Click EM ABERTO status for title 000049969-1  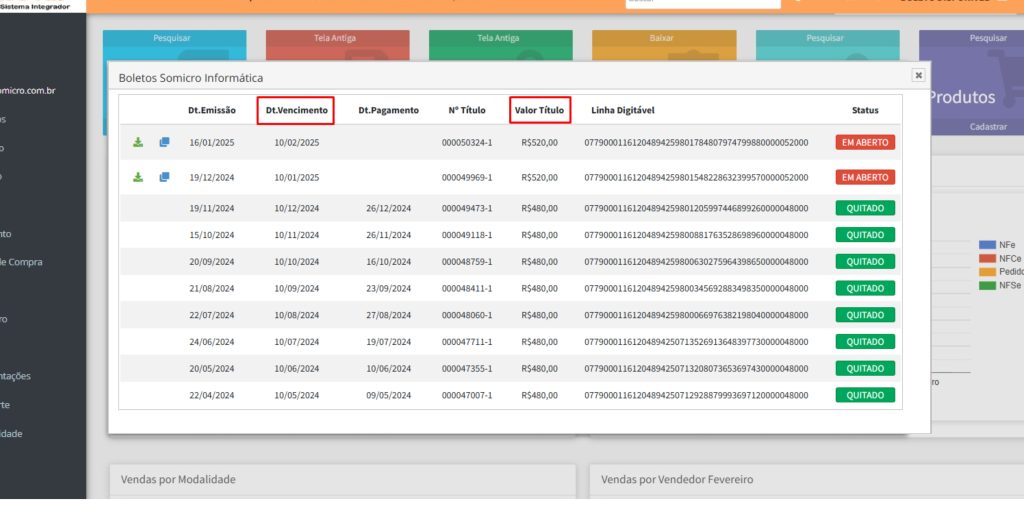pyautogui.click(x=865, y=178)
